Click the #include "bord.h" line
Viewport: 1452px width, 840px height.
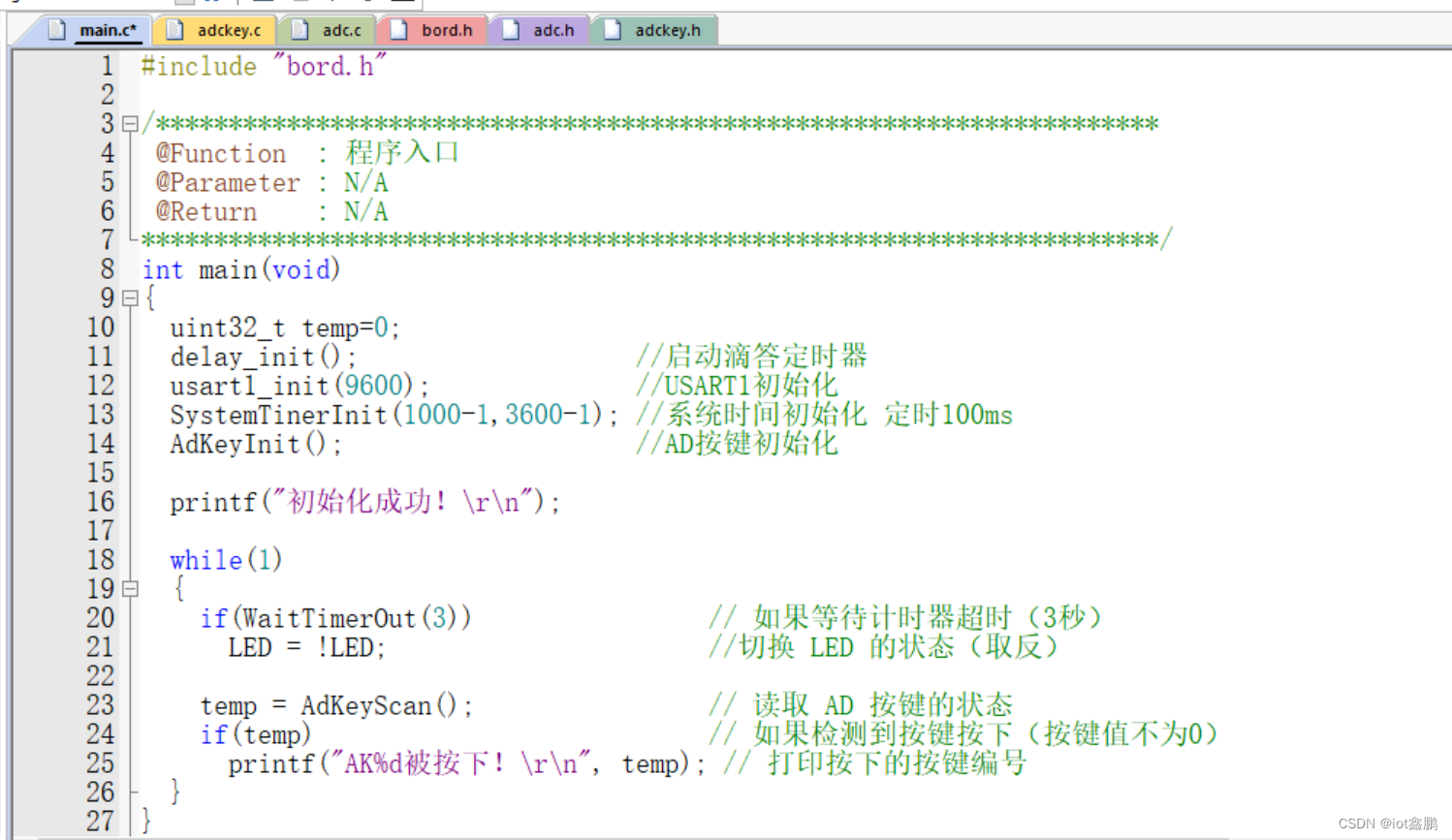coord(264,66)
